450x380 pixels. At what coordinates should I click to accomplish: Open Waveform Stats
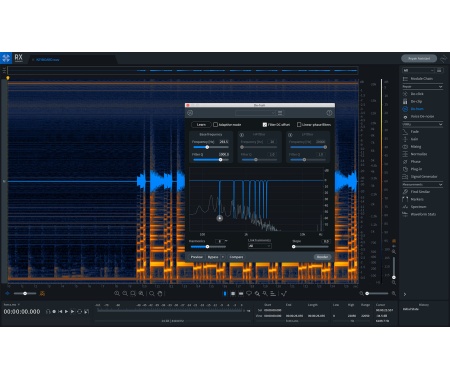click(x=423, y=214)
